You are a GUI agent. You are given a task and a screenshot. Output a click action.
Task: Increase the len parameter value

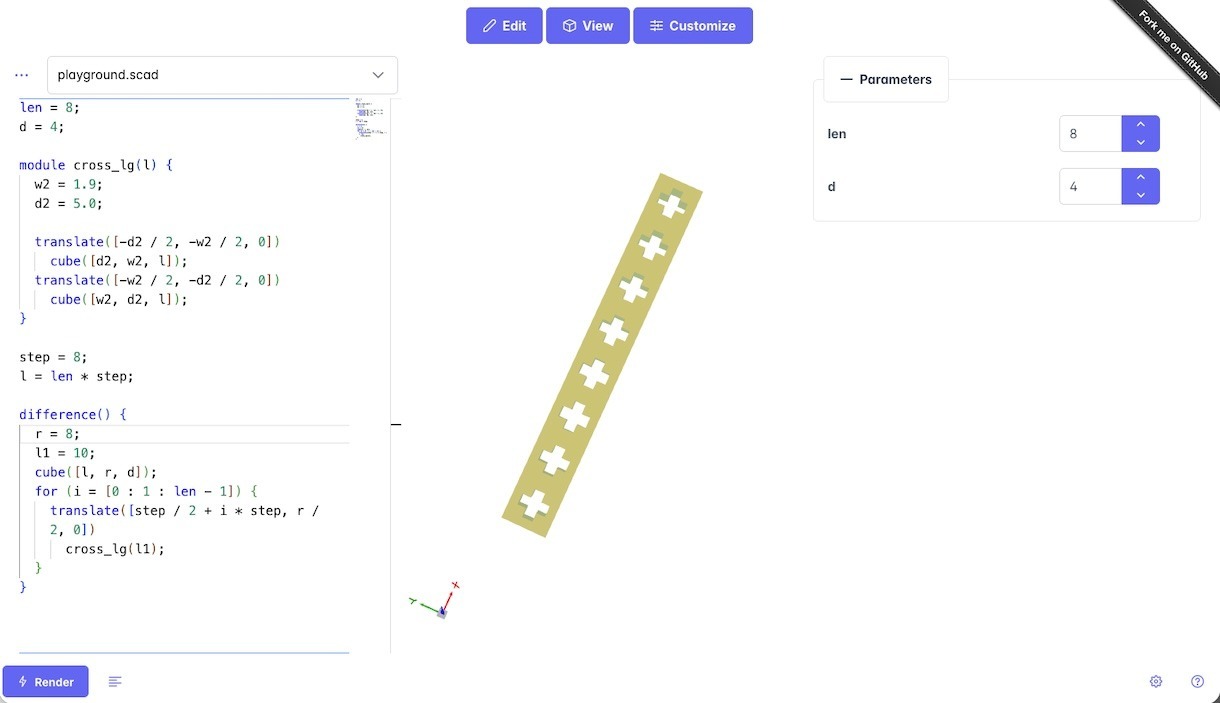coord(1141,125)
